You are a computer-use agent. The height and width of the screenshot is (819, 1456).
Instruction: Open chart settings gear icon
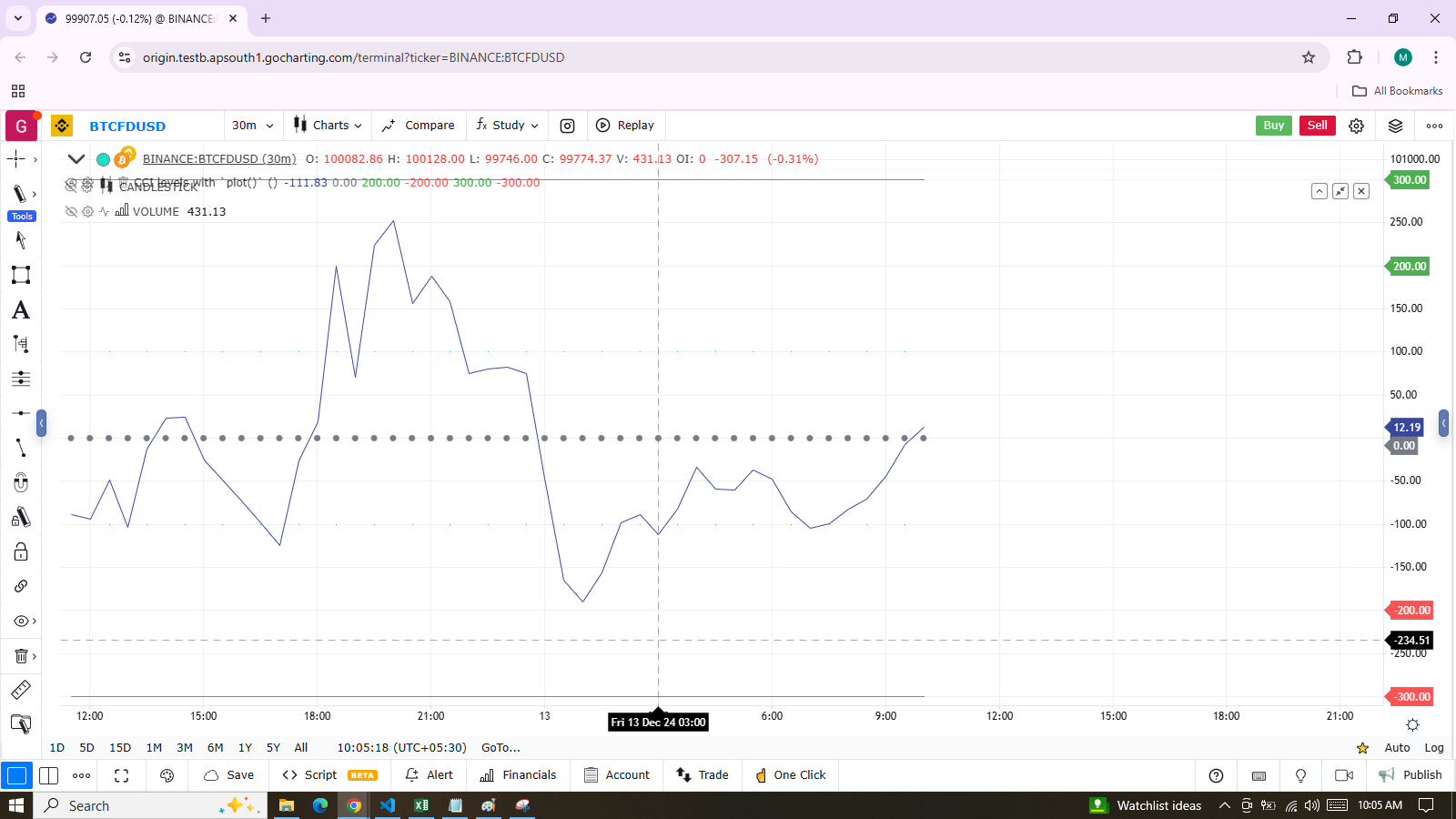[1356, 126]
